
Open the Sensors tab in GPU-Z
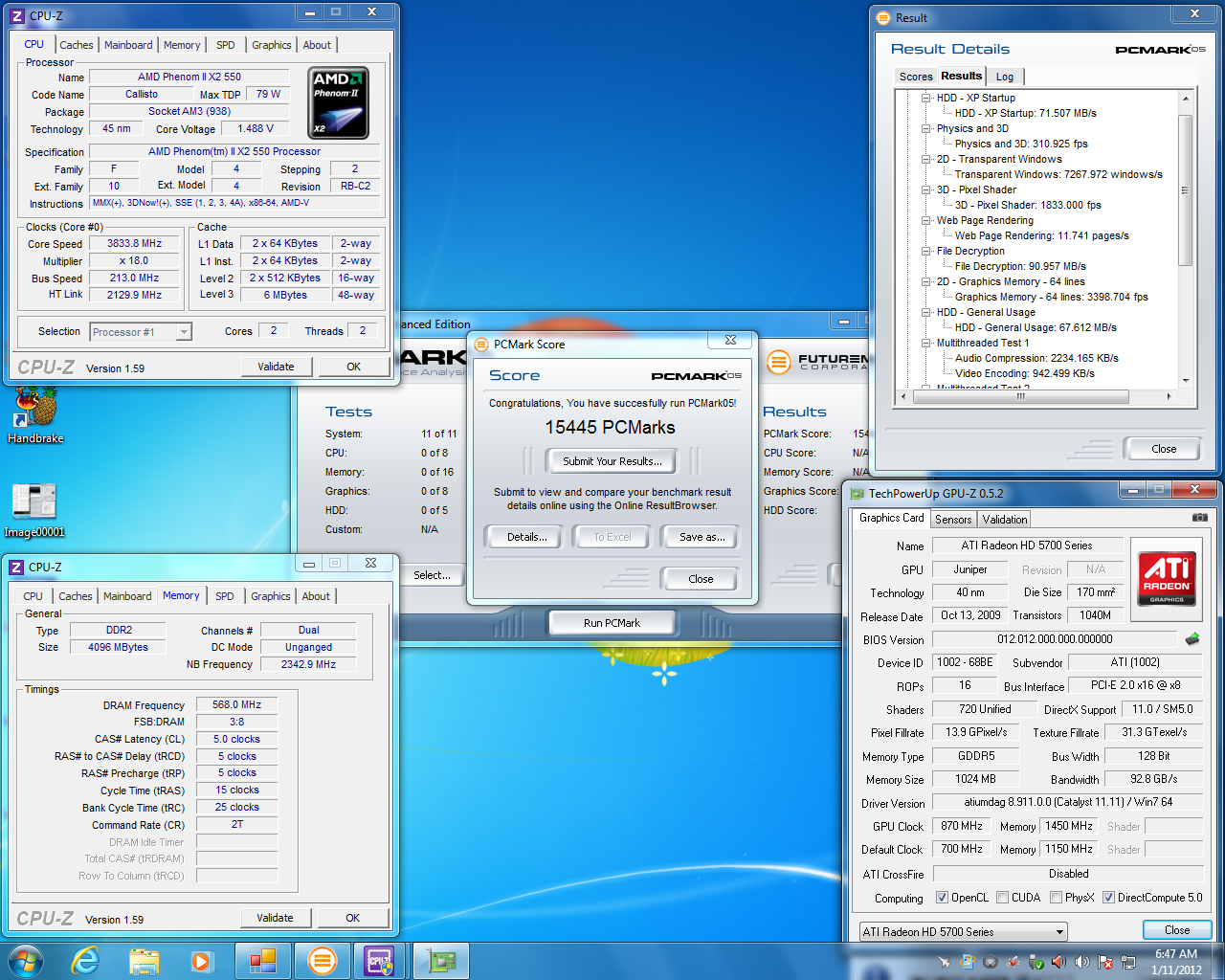[953, 520]
